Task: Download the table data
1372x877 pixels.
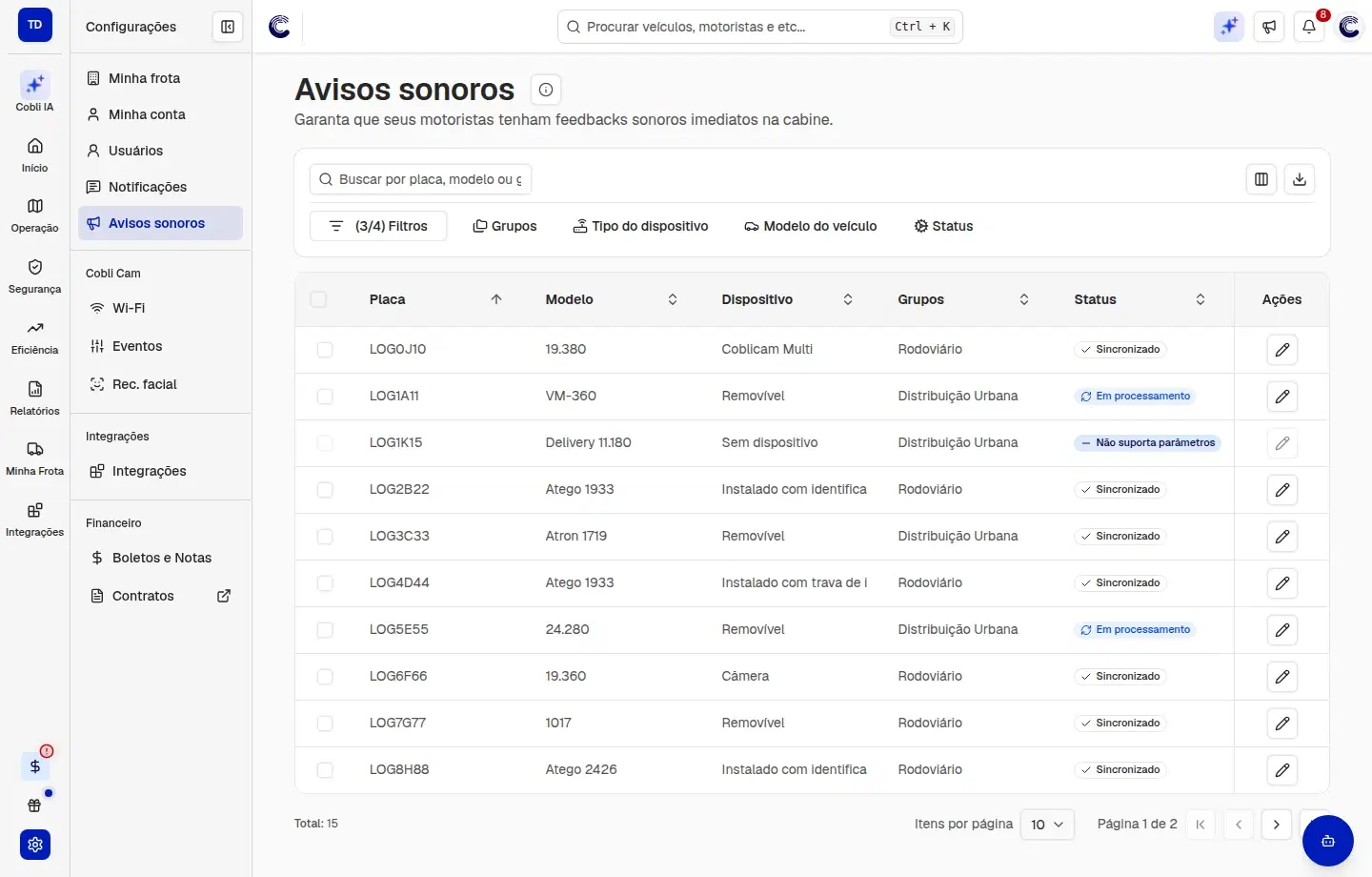Action: pos(1300,179)
